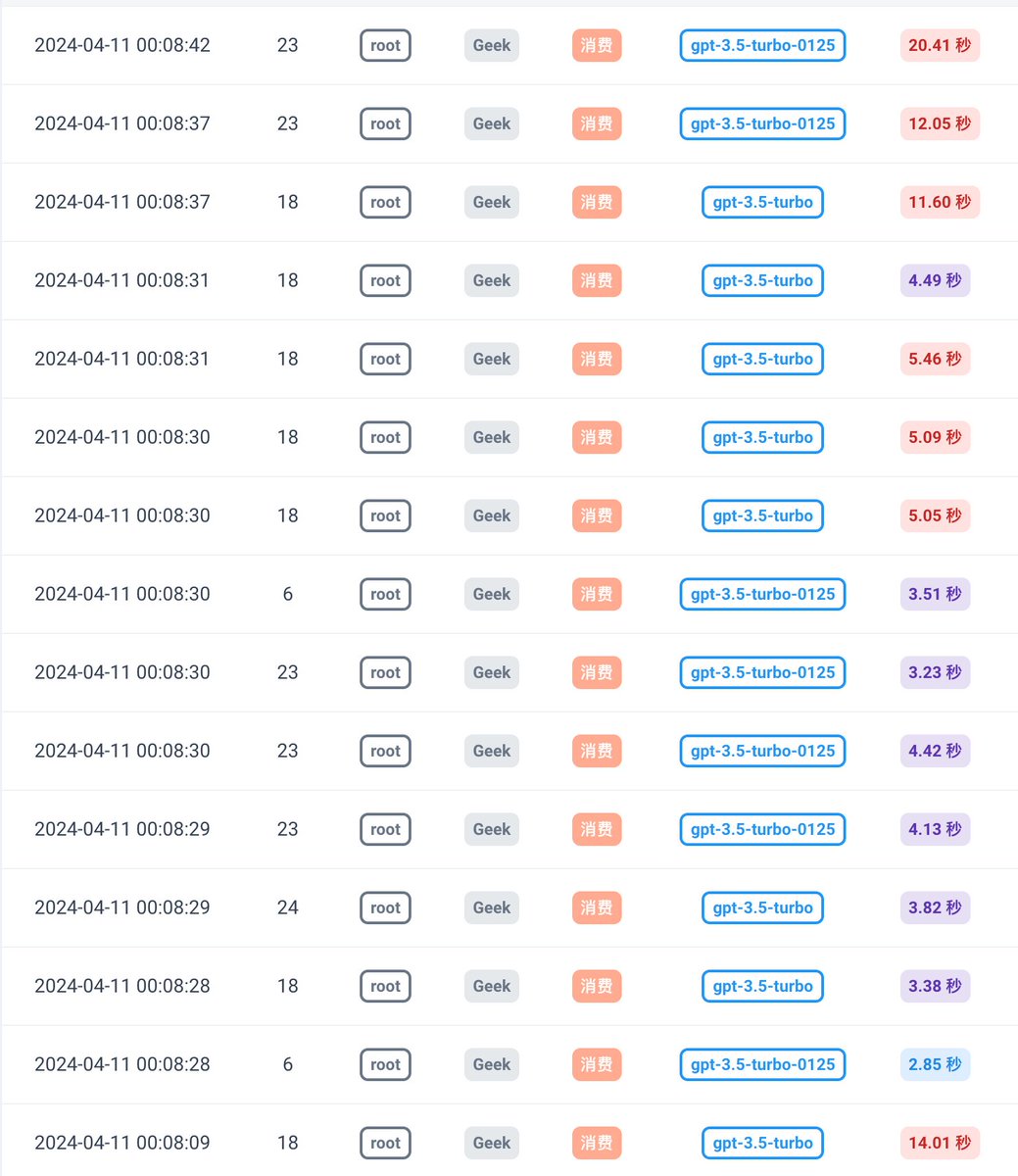Click the 14.01 秒 duration tag
This screenshot has height=1176, width=1018.
940,1143
